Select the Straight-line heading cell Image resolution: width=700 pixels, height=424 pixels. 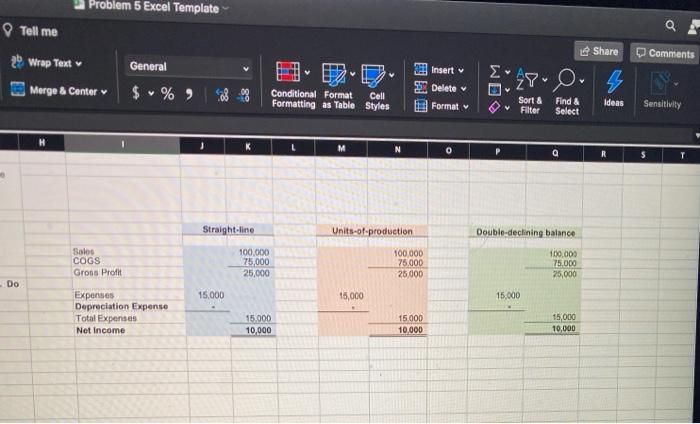[228, 229]
